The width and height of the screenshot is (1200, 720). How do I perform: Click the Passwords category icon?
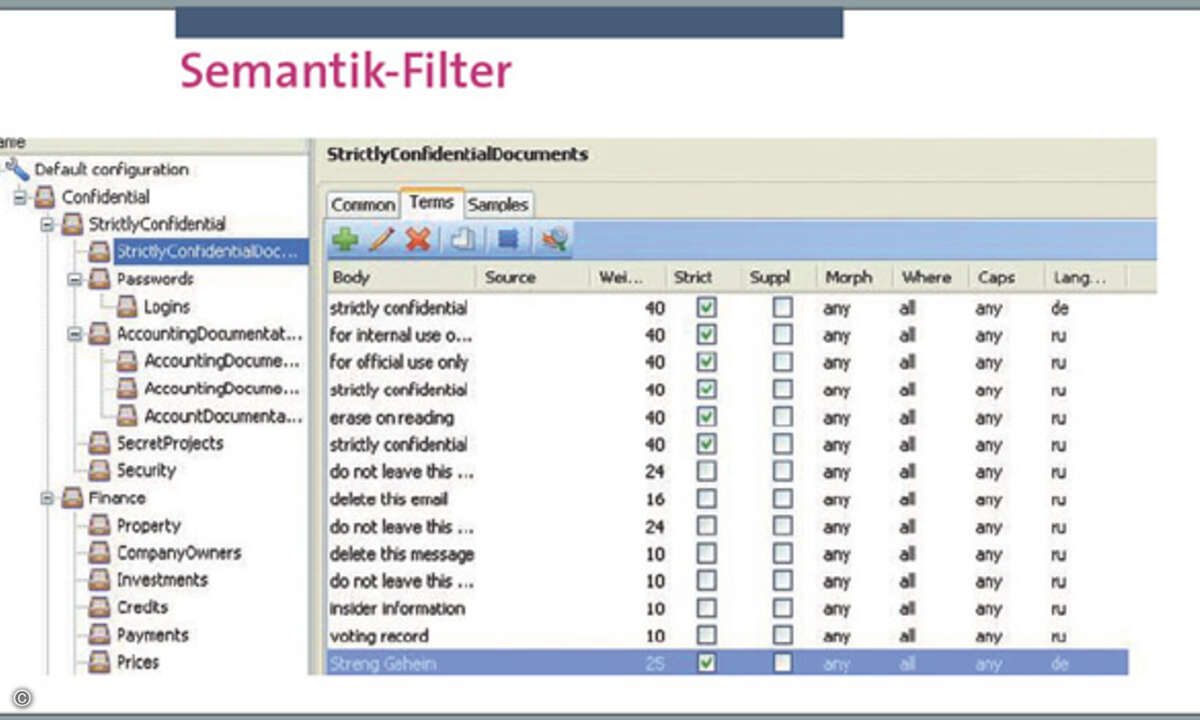(100, 279)
